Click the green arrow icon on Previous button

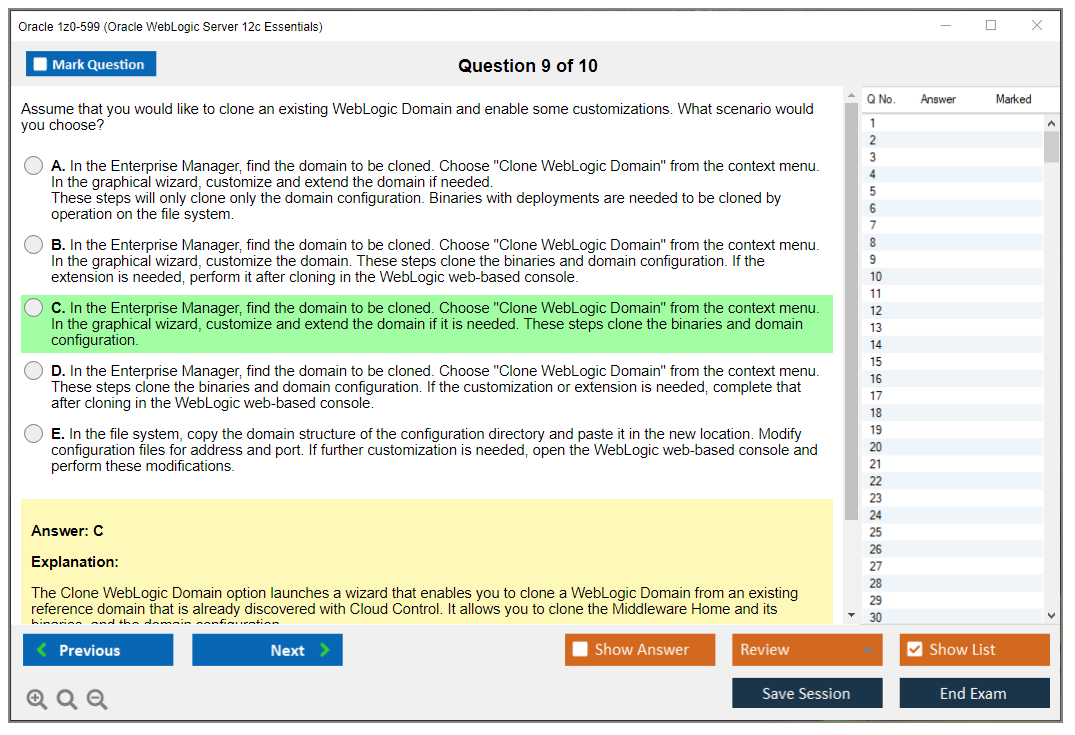coord(42,649)
